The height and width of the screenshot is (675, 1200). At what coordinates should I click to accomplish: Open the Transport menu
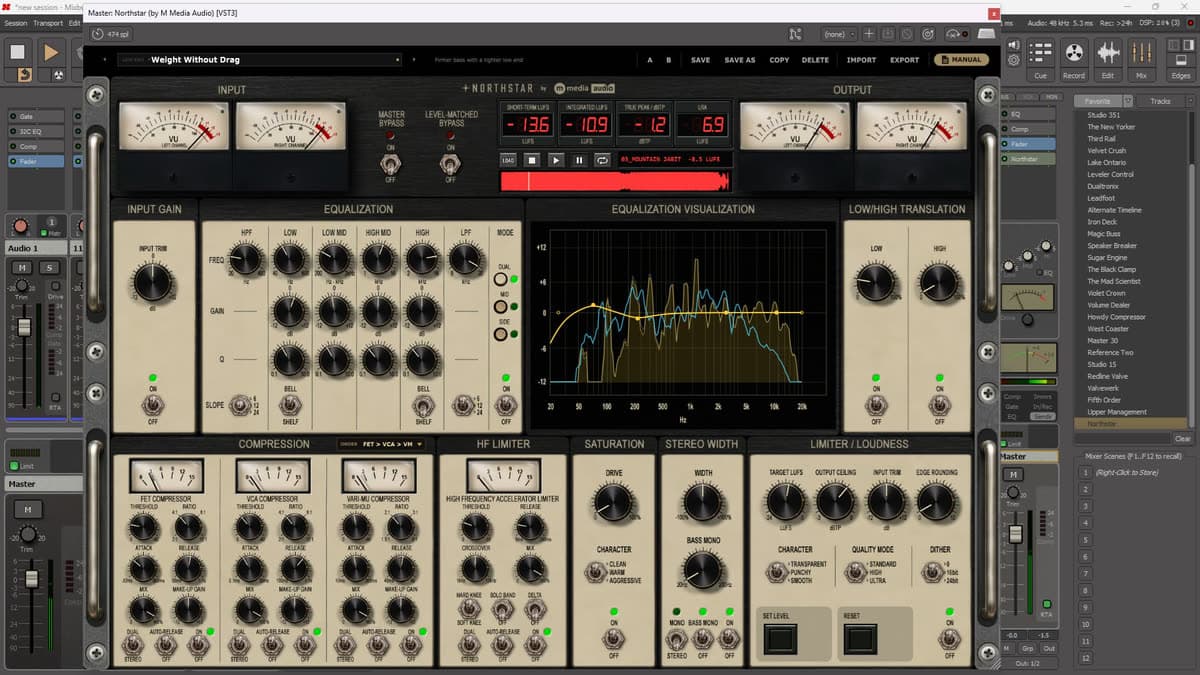coord(48,22)
